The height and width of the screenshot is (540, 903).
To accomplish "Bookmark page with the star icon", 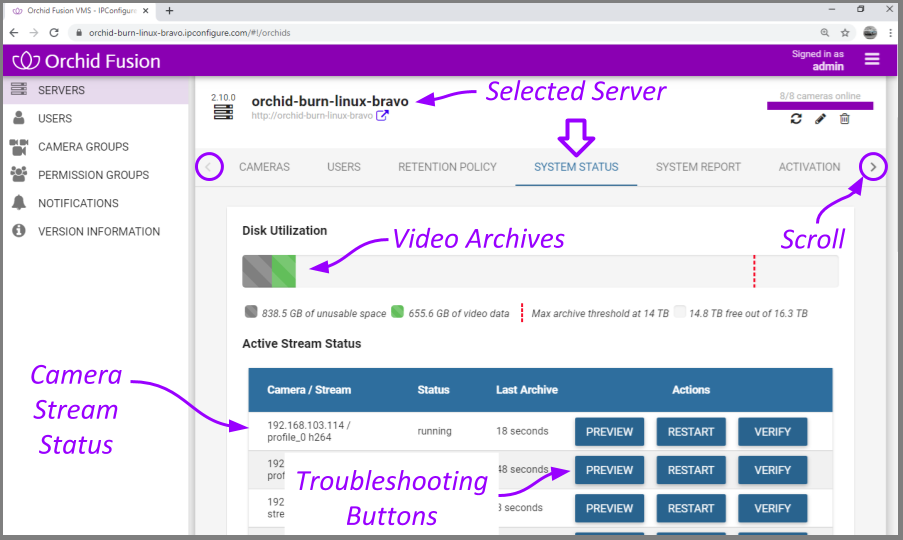I will pyautogui.click(x=845, y=33).
